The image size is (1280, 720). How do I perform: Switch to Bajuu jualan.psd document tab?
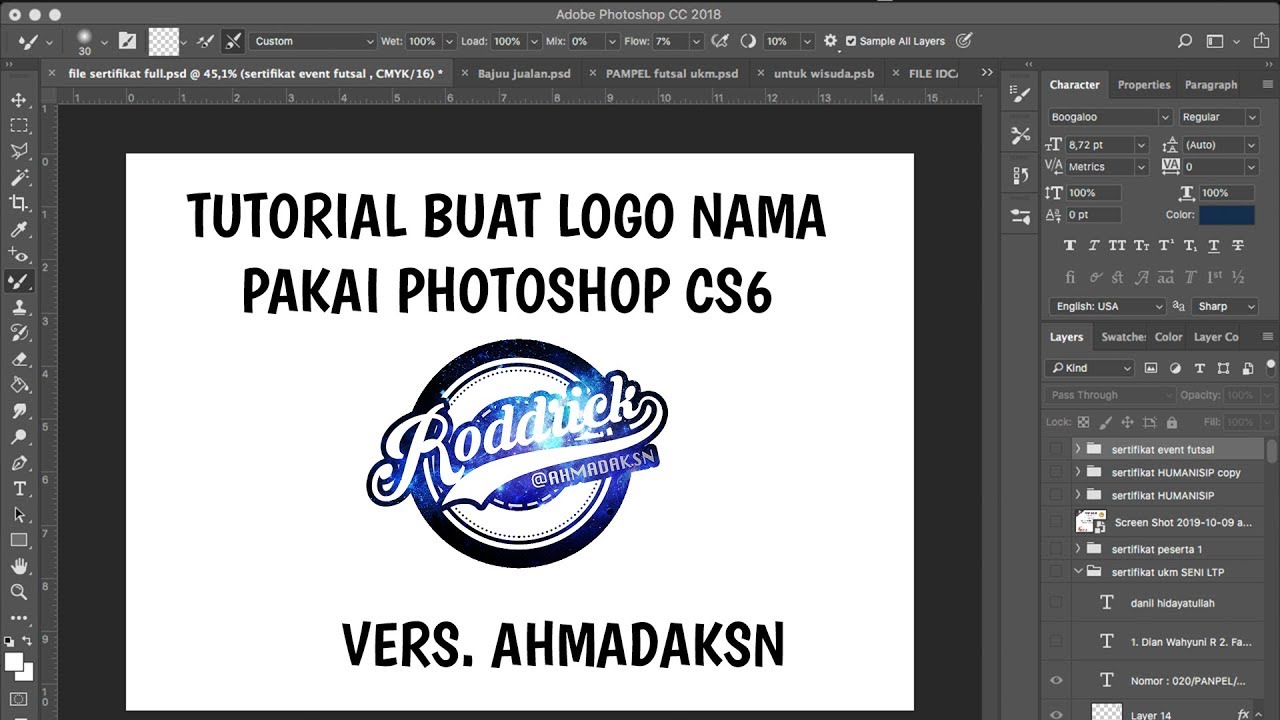(524, 73)
